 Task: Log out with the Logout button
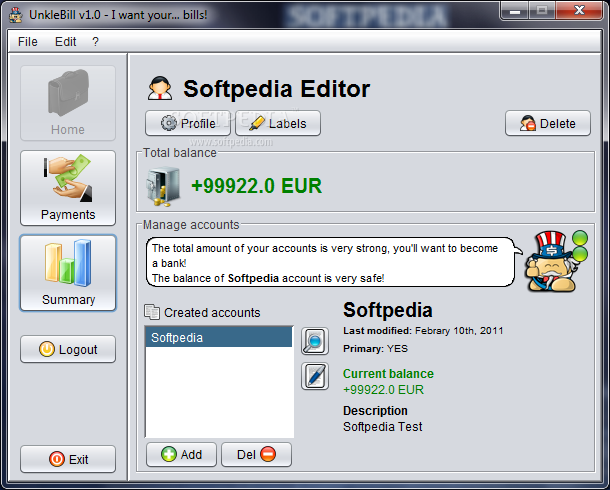pos(68,349)
